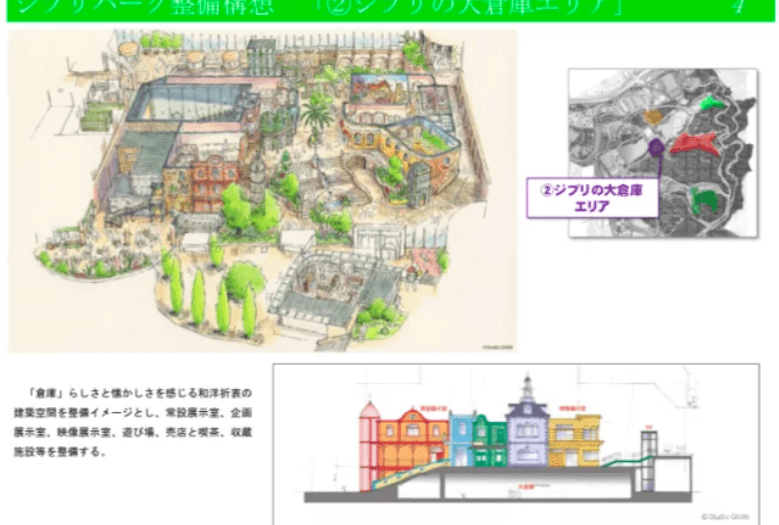Select the text line starting '建築空間を整備イメージ'
779x525 pixels.
(x=133, y=413)
